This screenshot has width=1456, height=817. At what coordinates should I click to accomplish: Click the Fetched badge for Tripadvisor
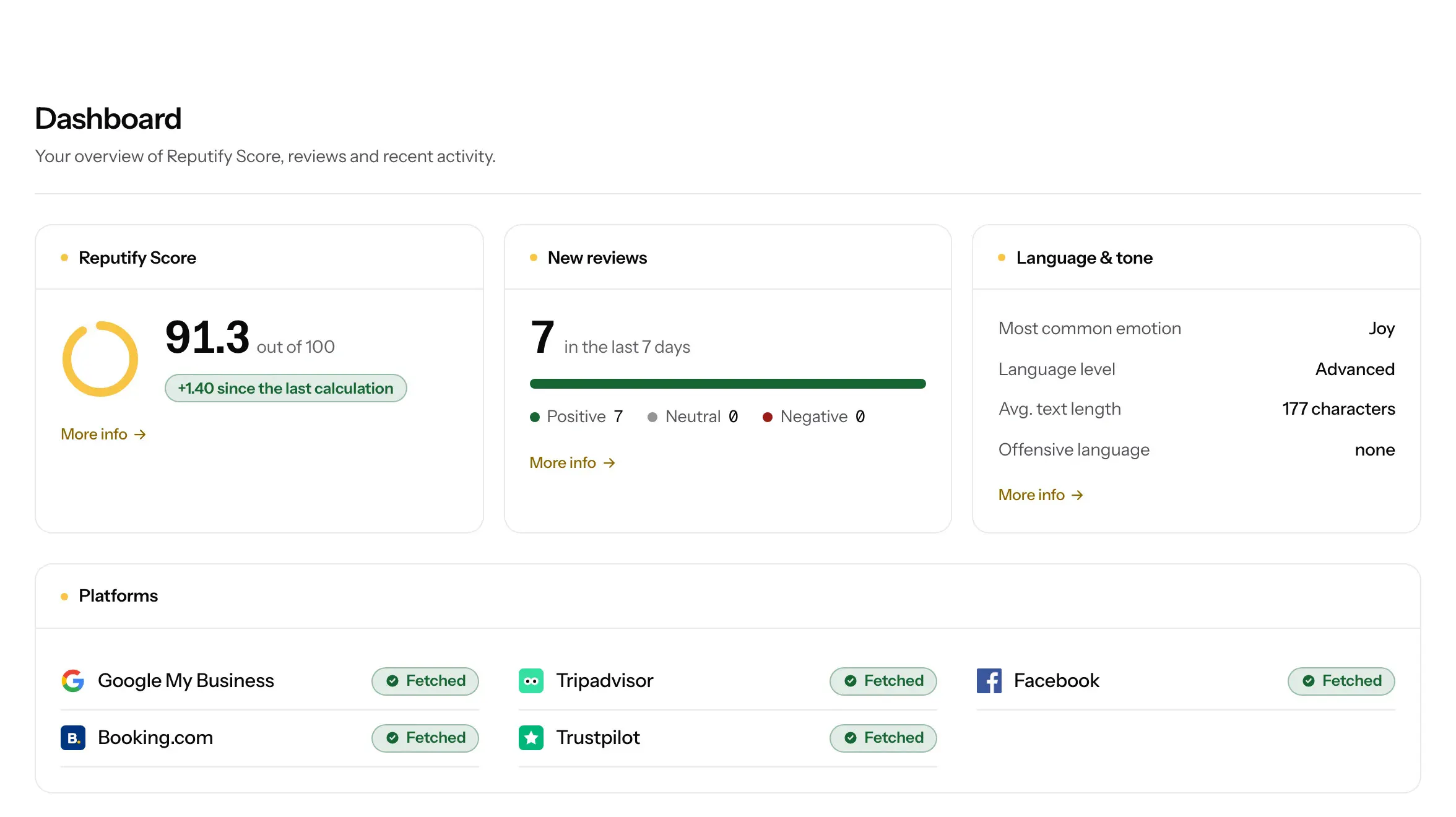pyautogui.click(x=883, y=681)
